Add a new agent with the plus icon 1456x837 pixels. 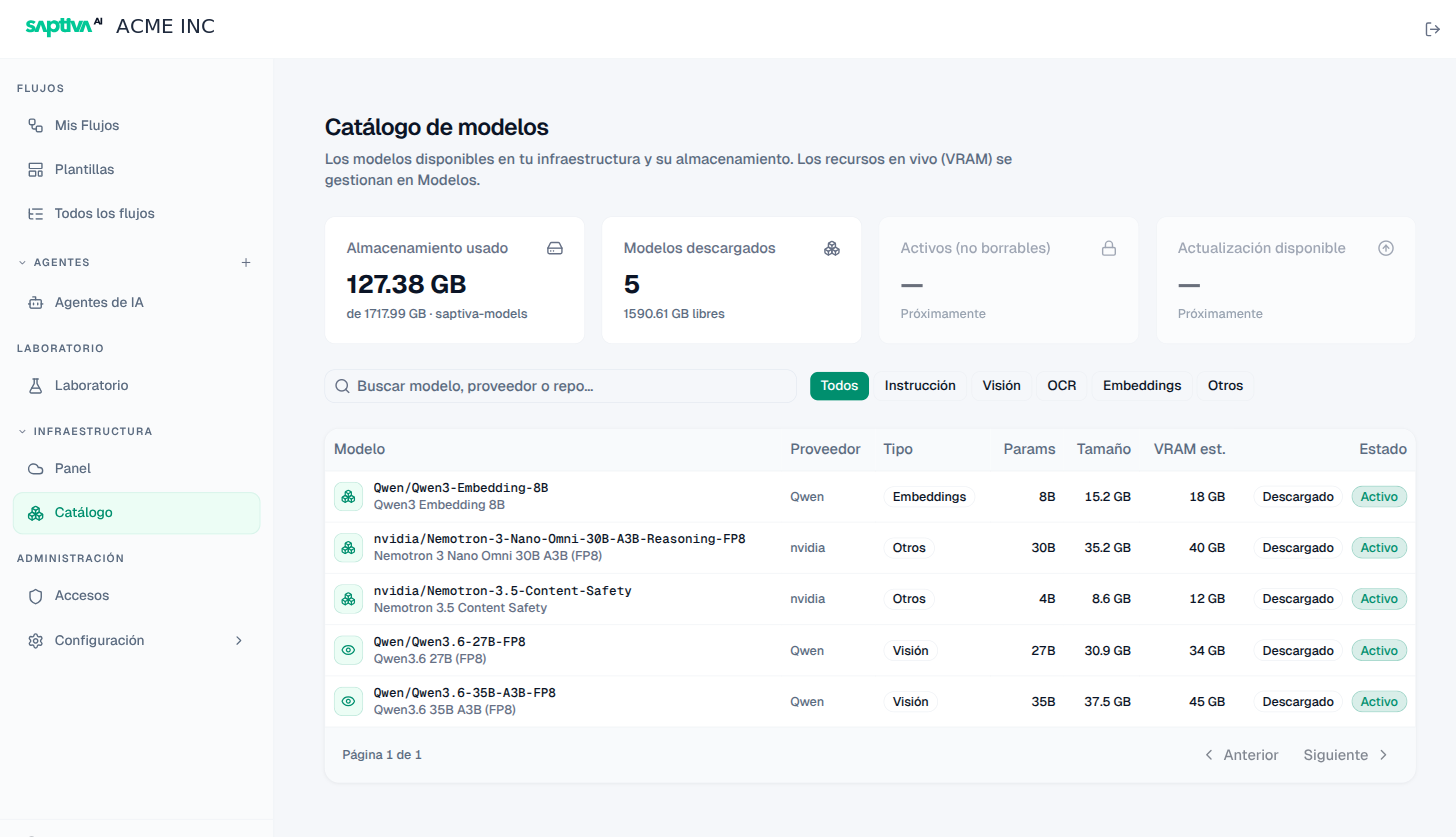(x=246, y=263)
